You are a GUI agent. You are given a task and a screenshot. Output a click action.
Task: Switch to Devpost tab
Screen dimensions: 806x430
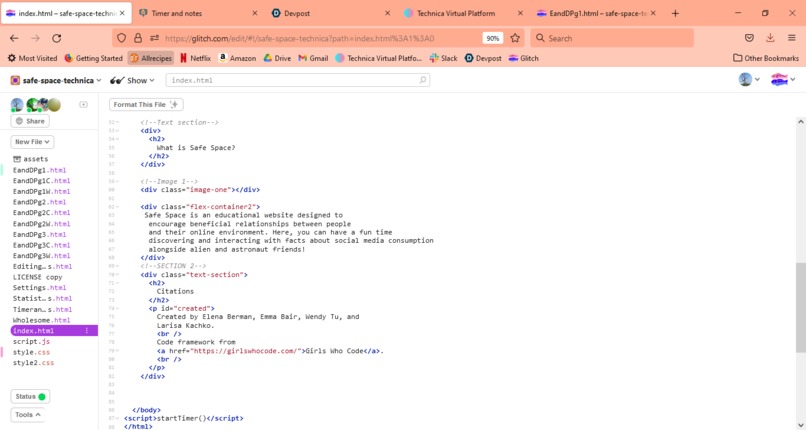(x=331, y=13)
